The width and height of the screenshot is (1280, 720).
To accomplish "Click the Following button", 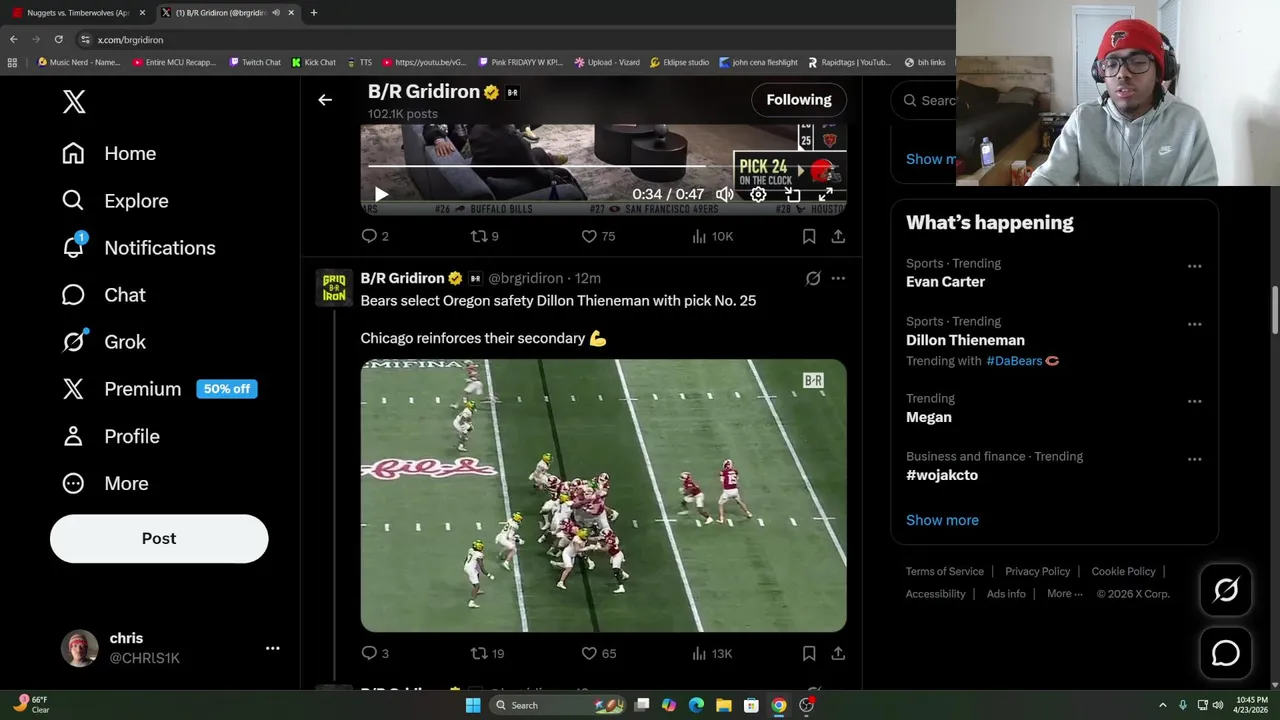I will (x=799, y=100).
